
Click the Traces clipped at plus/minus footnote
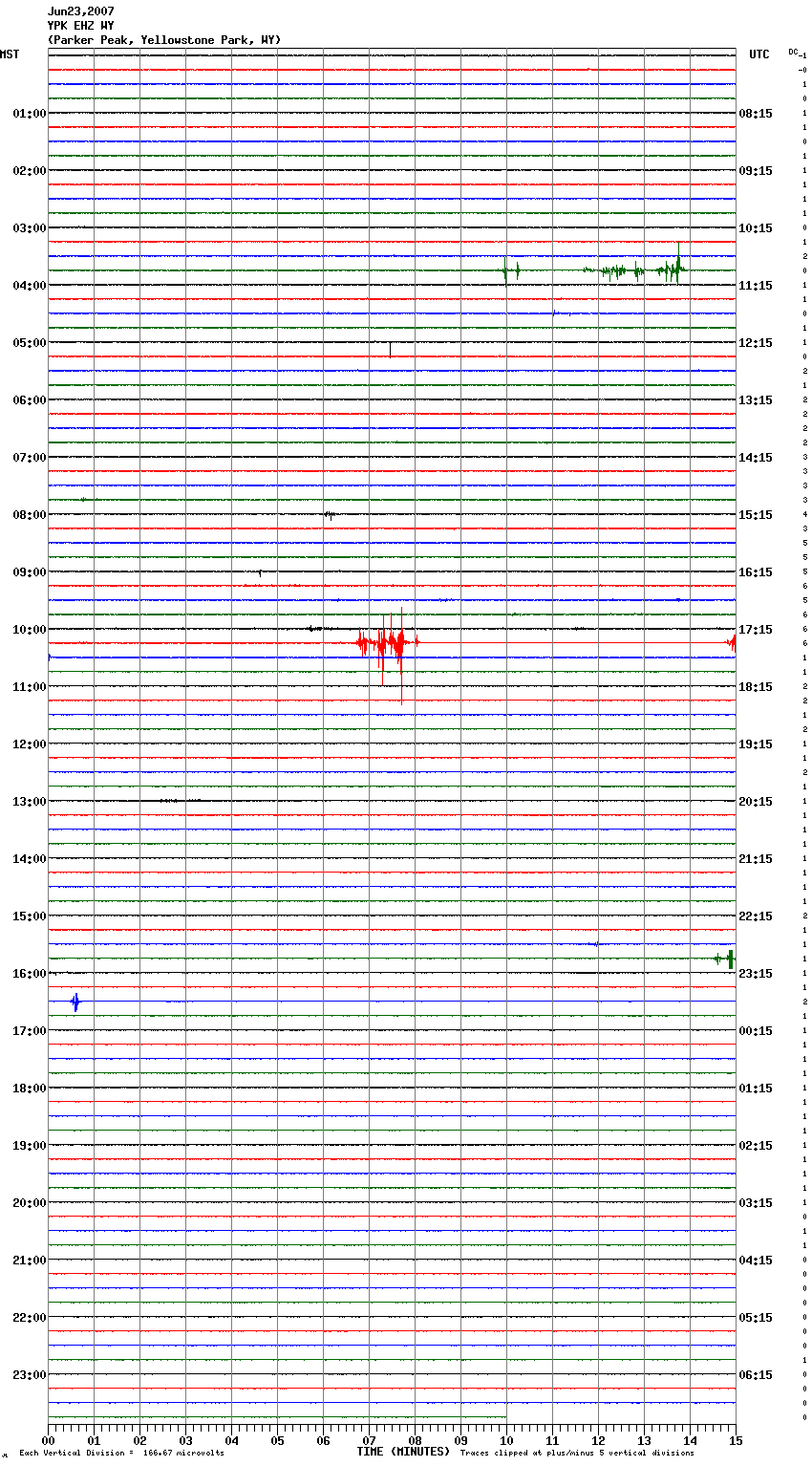[x=577, y=1454]
